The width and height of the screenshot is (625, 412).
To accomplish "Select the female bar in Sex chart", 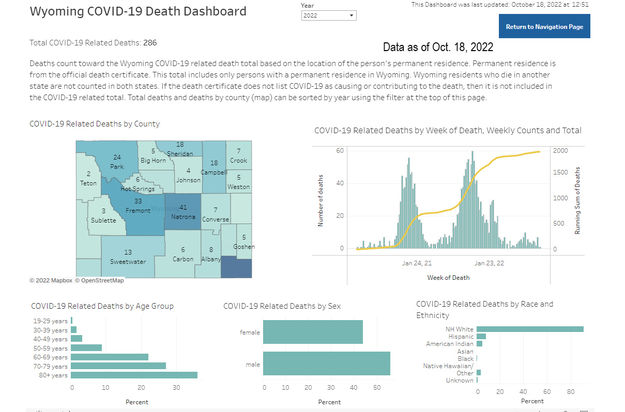I will tap(313, 332).
